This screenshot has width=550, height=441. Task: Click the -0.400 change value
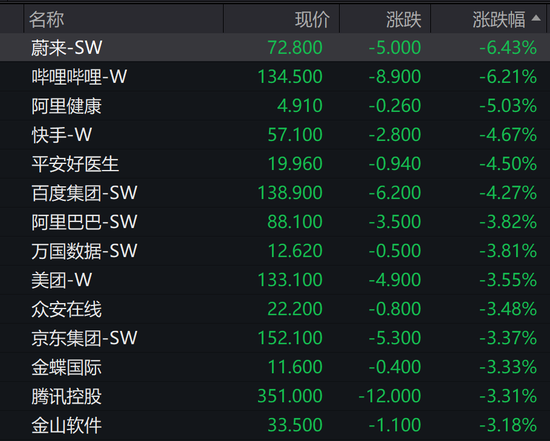395,367
